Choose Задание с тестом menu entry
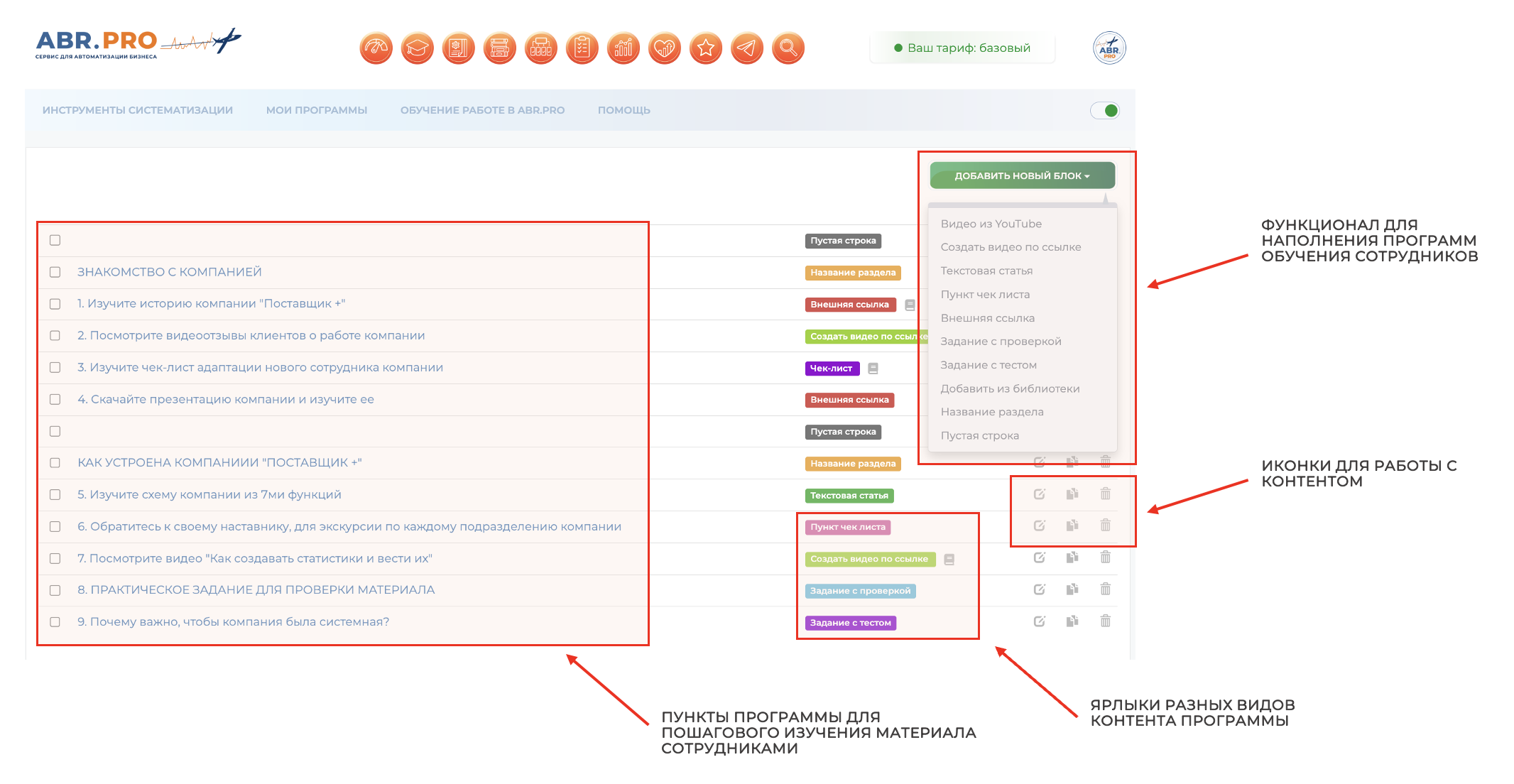This screenshot has width=1514, height=784. (x=989, y=365)
